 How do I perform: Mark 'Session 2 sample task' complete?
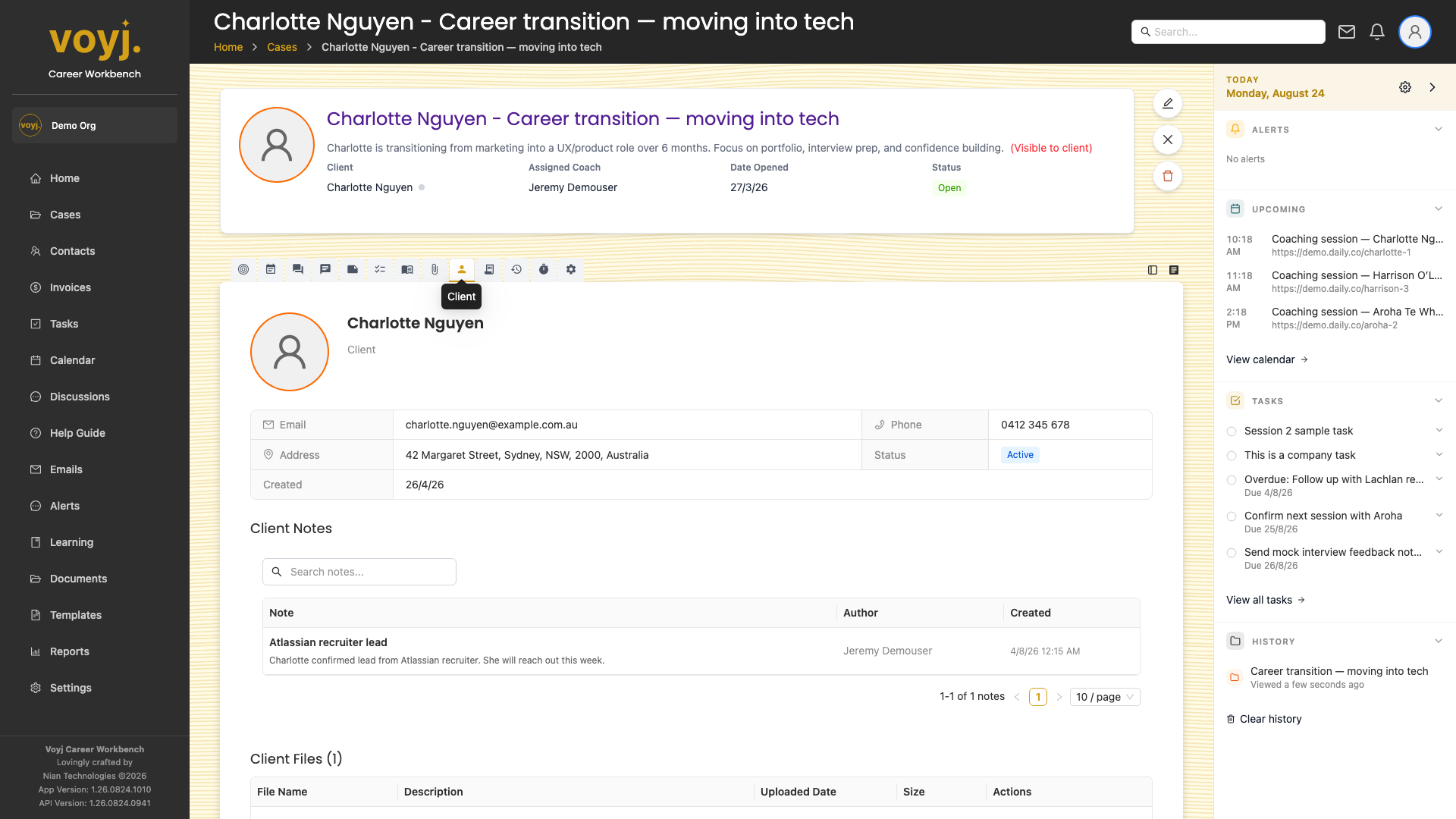point(1232,431)
